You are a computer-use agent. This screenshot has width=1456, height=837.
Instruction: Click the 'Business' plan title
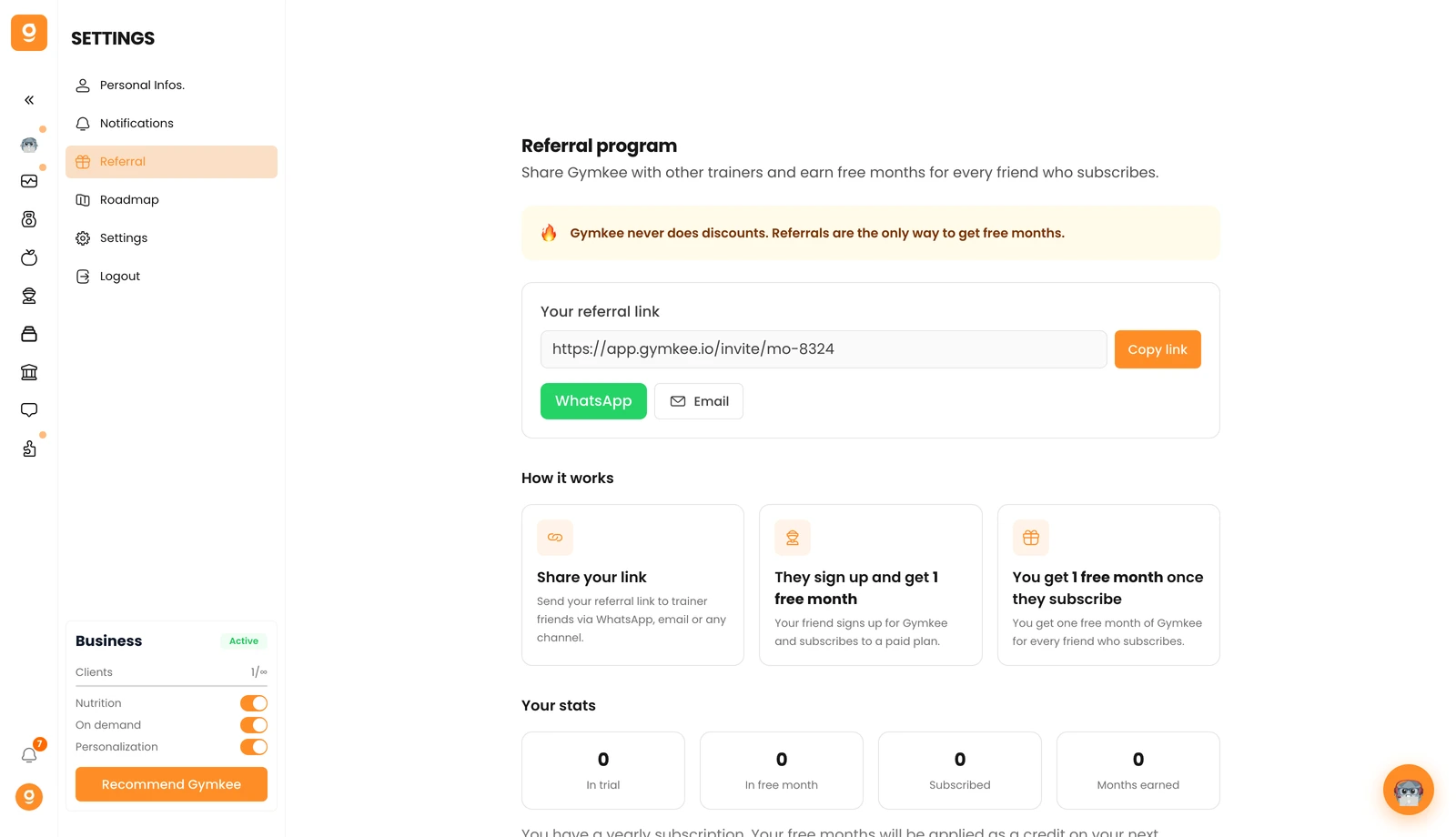pyautogui.click(x=108, y=641)
